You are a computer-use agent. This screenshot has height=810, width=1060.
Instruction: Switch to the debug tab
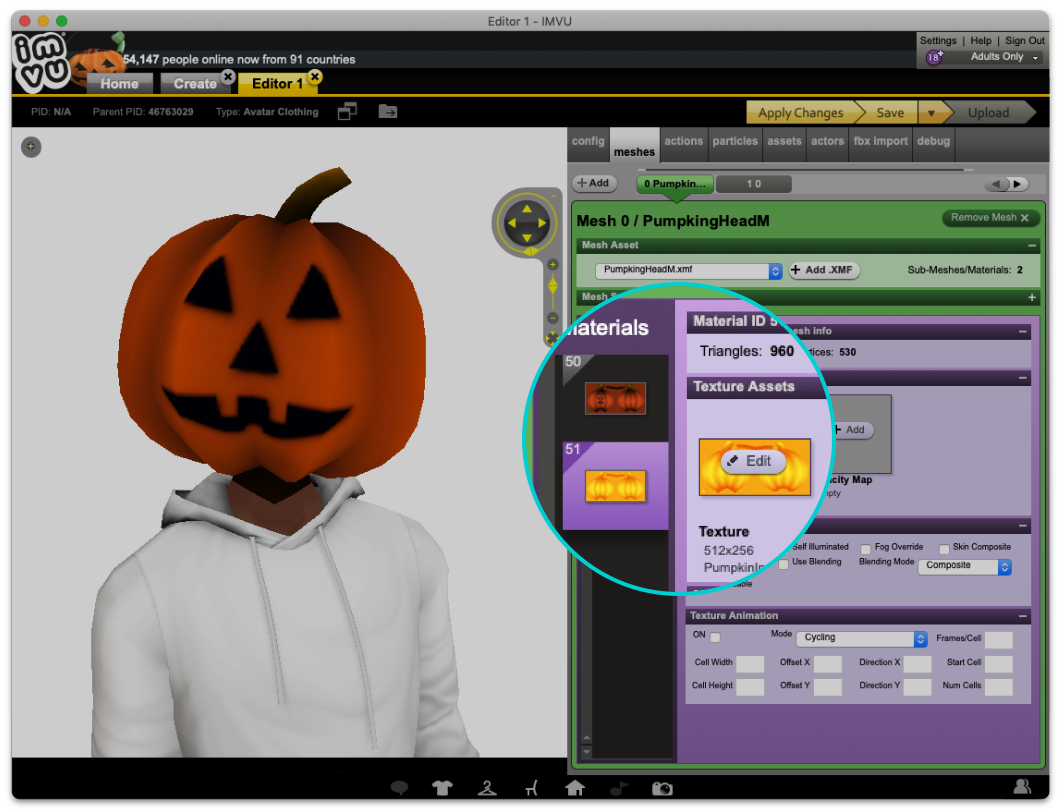tap(934, 141)
